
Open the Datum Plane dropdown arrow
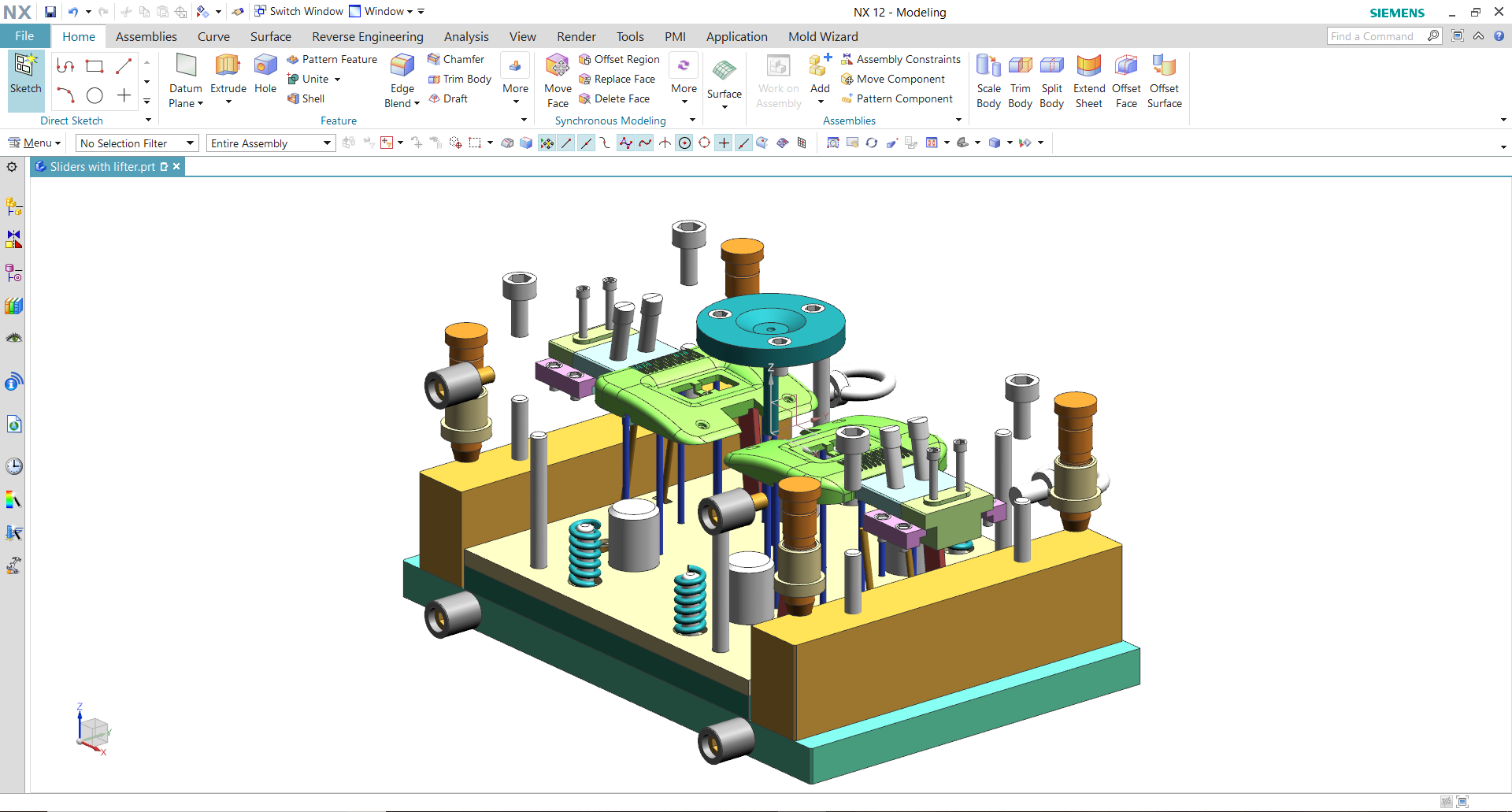pyautogui.click(x=200, y=103)
